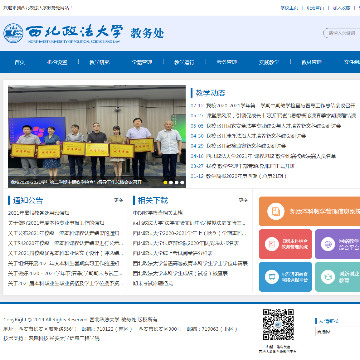Open the 教学运行 navigation menu
This screenshot has width=360, height=360.
[x=184, y=62]
